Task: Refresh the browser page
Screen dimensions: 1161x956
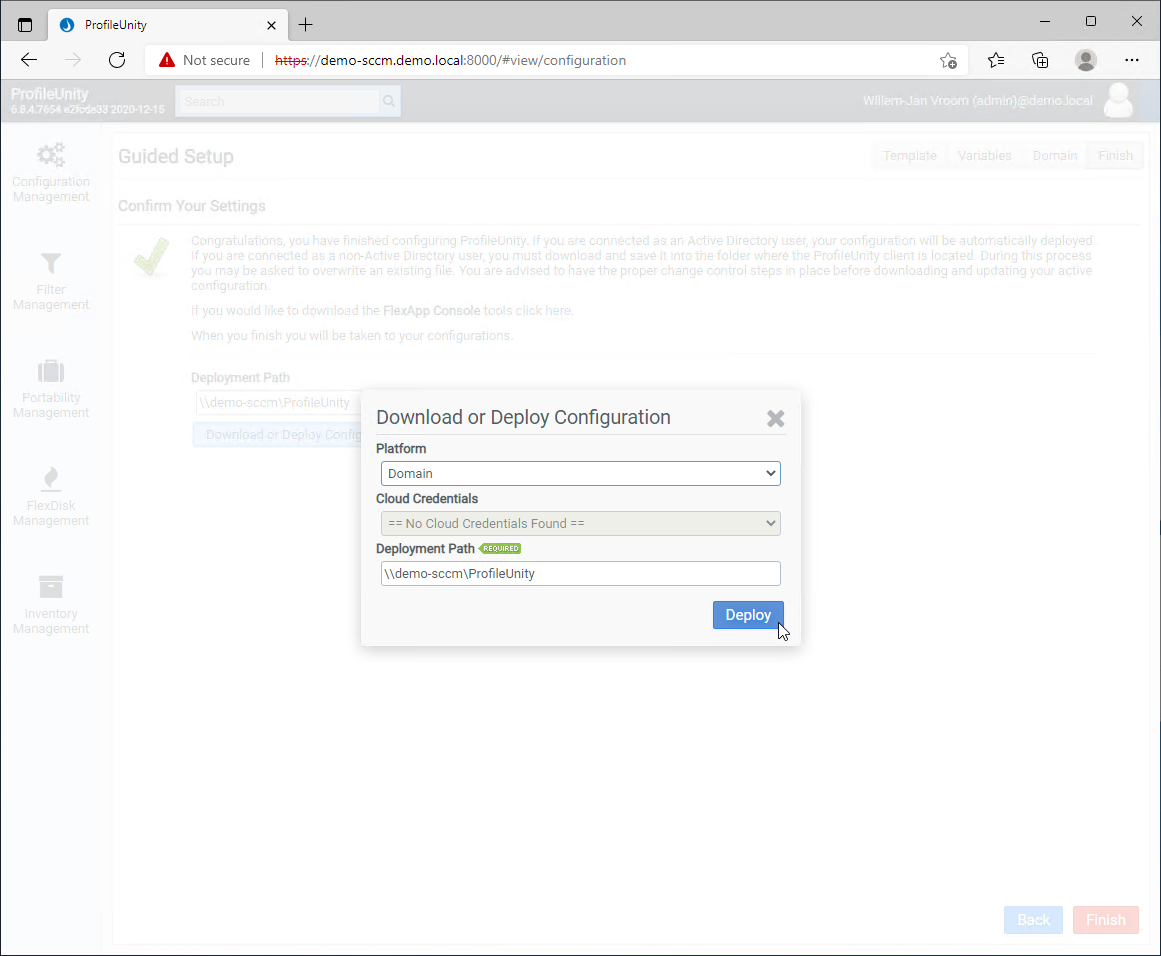Action: pos(117,60)
